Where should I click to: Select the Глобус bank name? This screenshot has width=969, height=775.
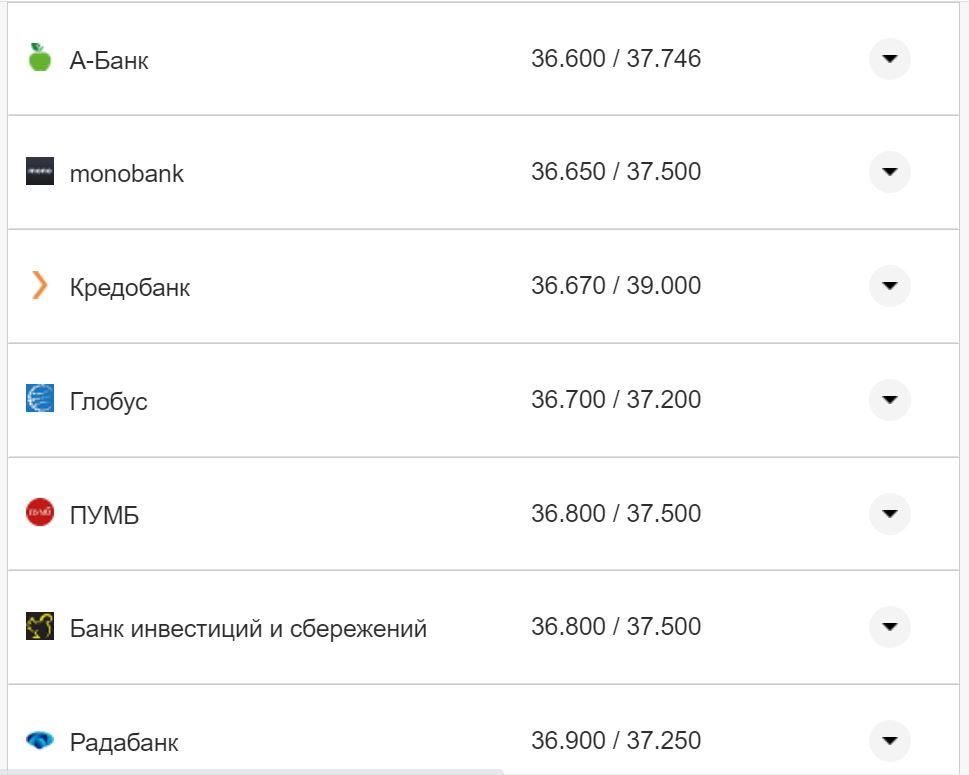pos(109,402)
